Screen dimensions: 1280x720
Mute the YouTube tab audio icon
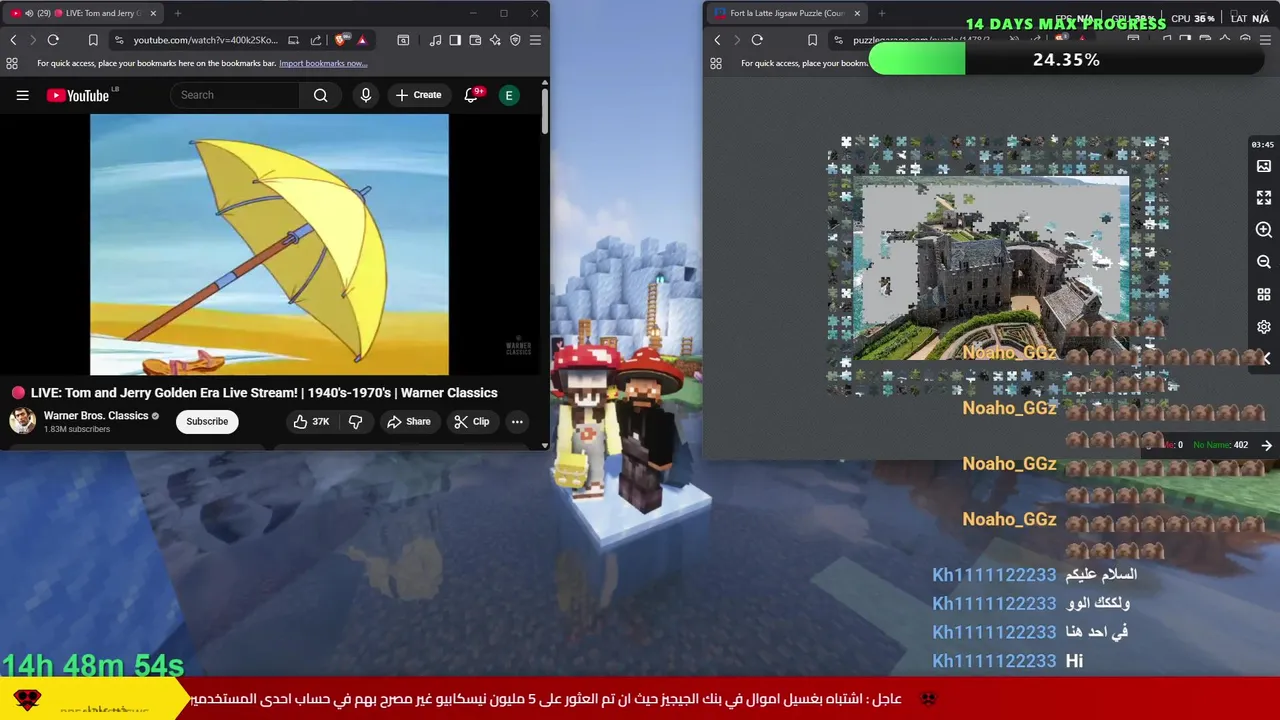tap(27, 13)
